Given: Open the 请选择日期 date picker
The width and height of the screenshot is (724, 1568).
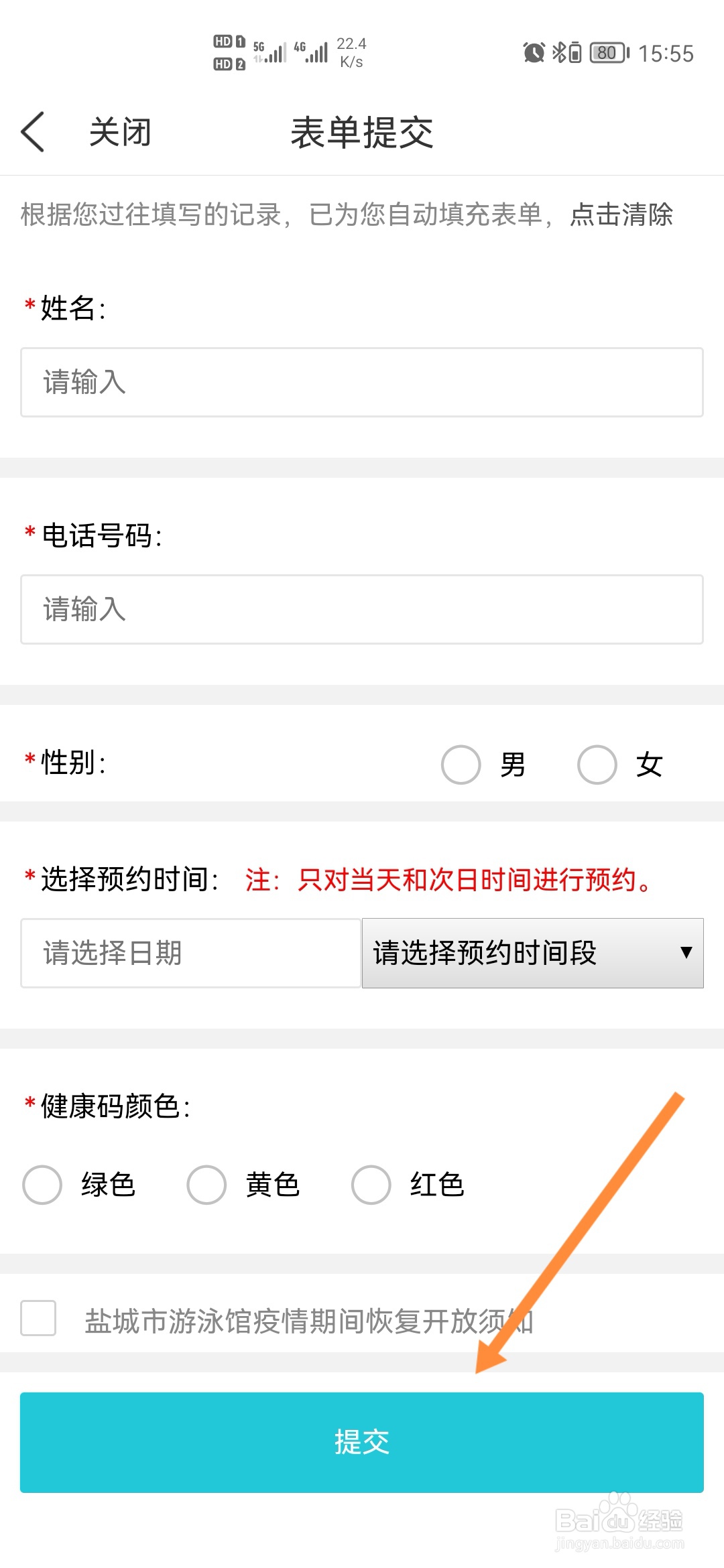Looking at the screenshot, I should pos(190,953).
